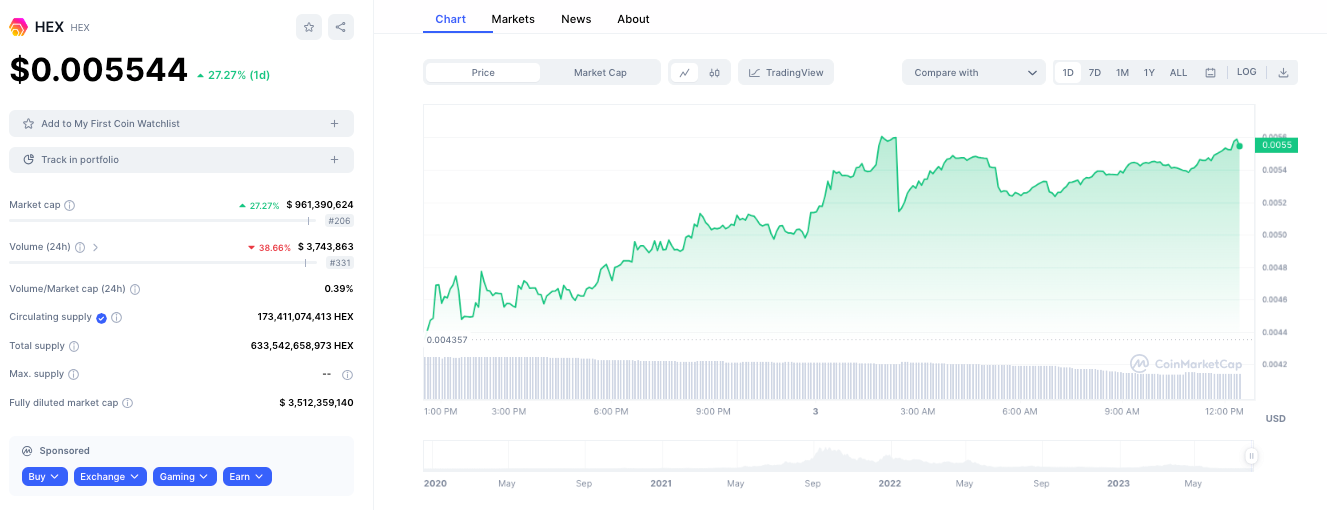Expand the Gaming sponsored dropdown
Viewport: 1327px width, 510px height.
point(185,477)
